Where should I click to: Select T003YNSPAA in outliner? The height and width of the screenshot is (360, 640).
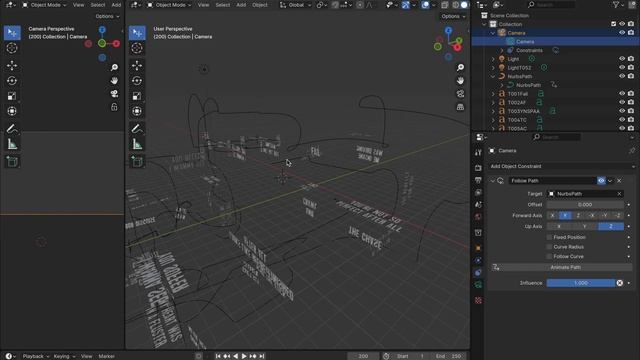(x=523, y=111)
